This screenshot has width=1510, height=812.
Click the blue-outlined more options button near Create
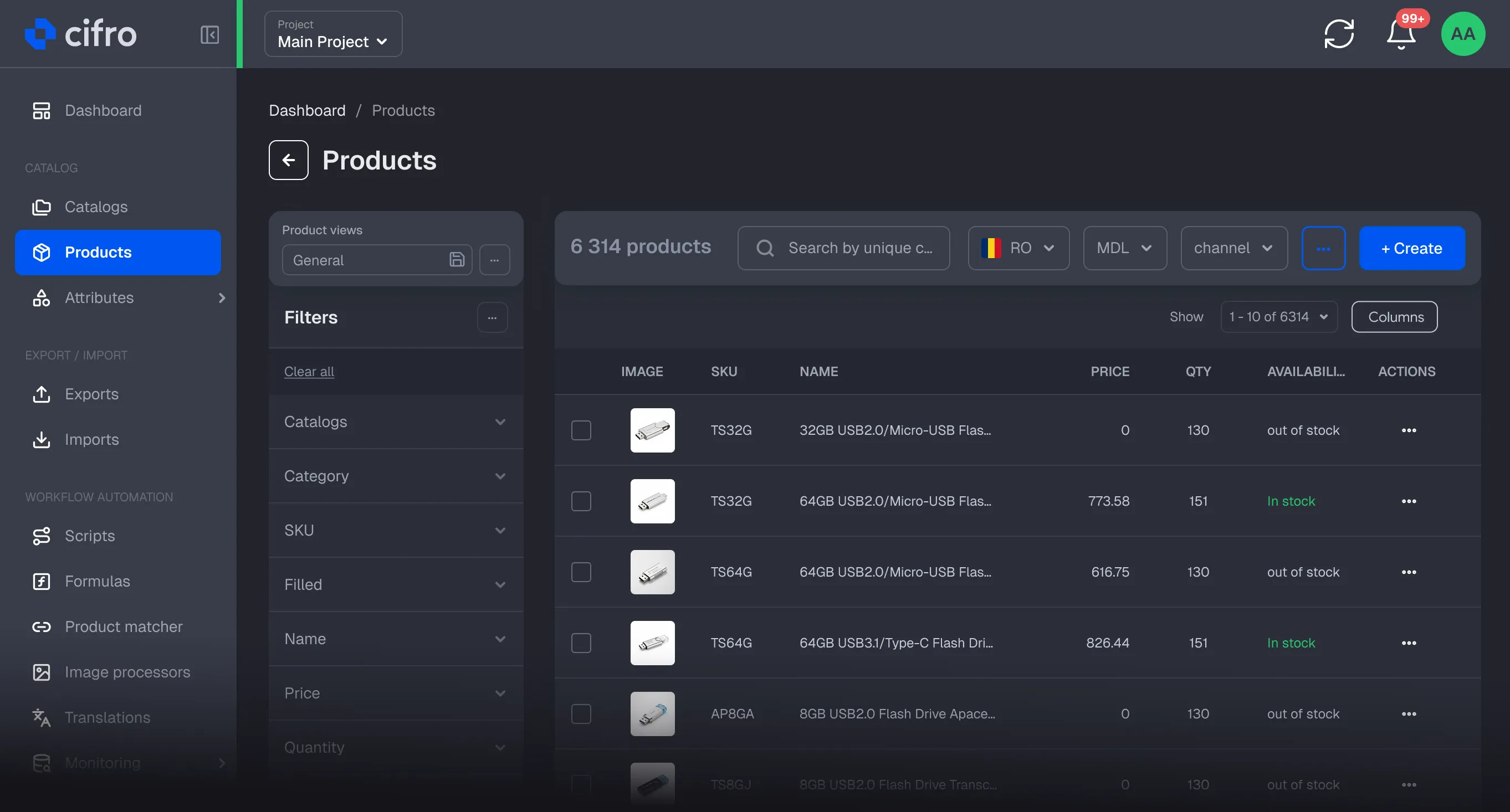point(1323,248)
